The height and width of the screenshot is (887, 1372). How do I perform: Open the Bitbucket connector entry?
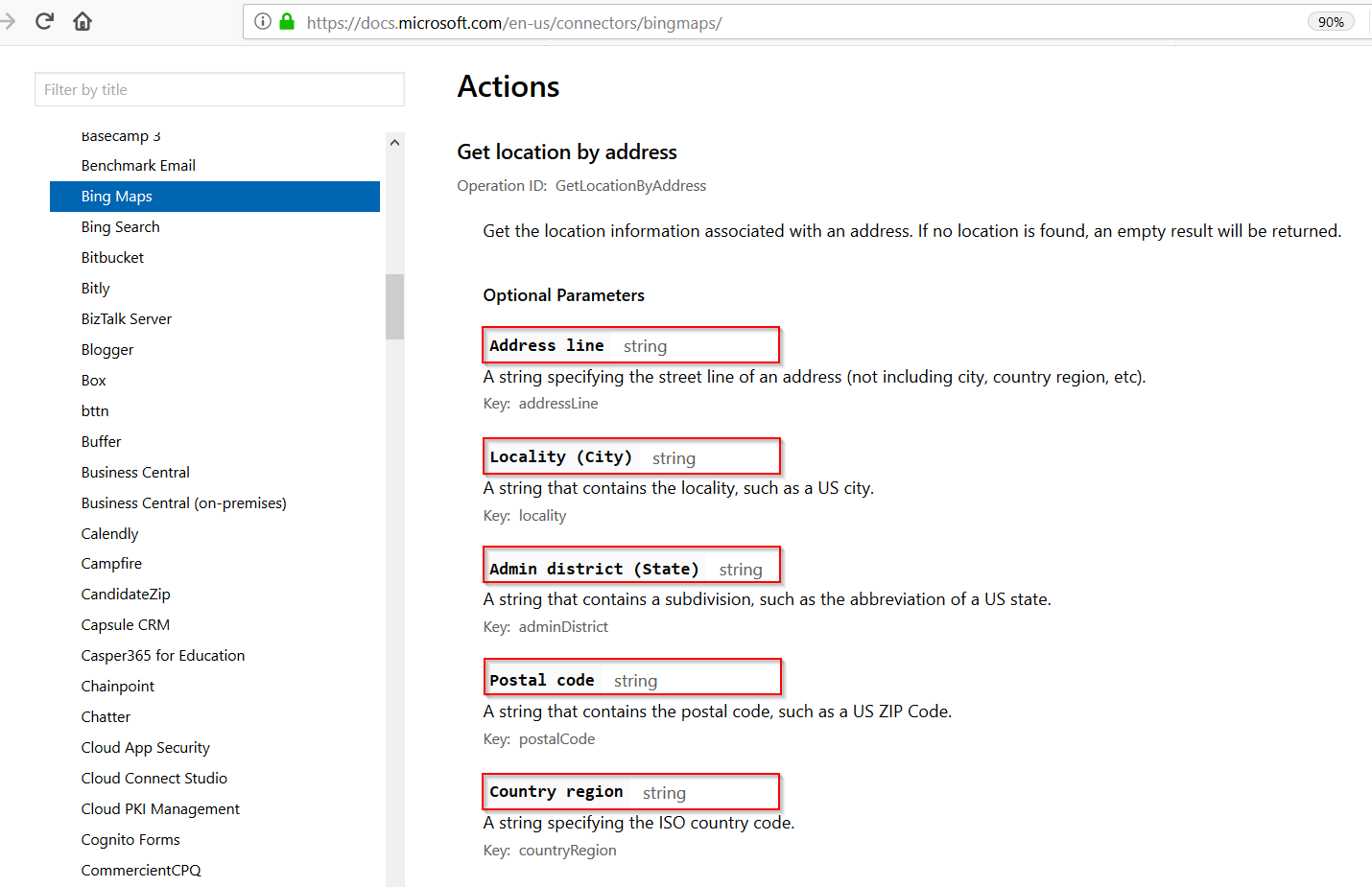112,257
